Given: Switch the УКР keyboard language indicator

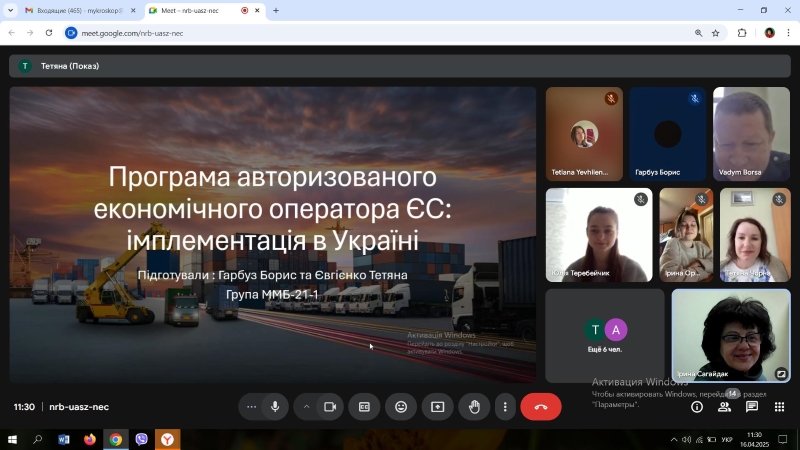Looking at the screenshot, I should 727,439.
